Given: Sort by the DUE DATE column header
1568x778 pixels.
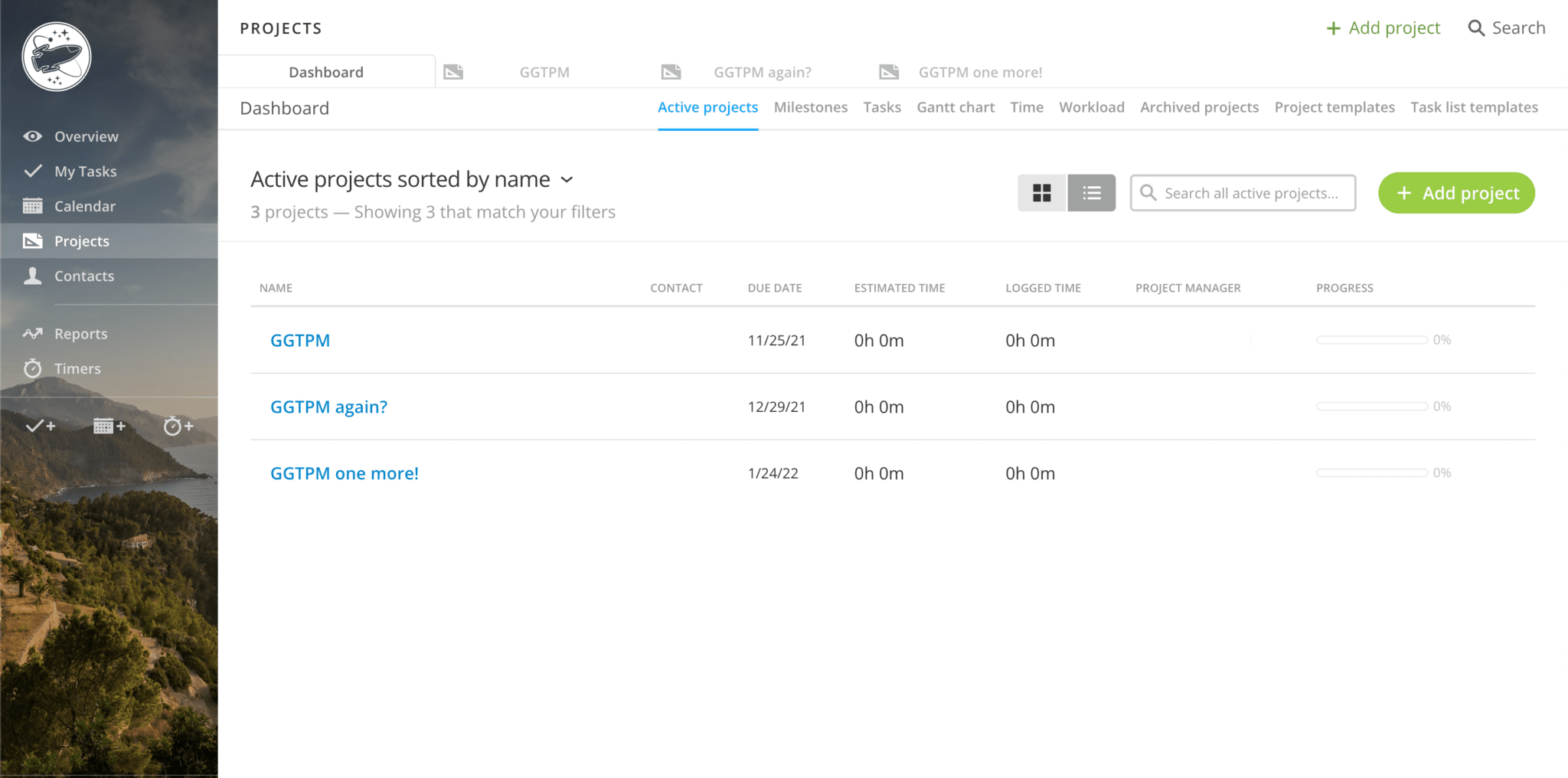Looking at the screenshot, I should click(775, 288).
